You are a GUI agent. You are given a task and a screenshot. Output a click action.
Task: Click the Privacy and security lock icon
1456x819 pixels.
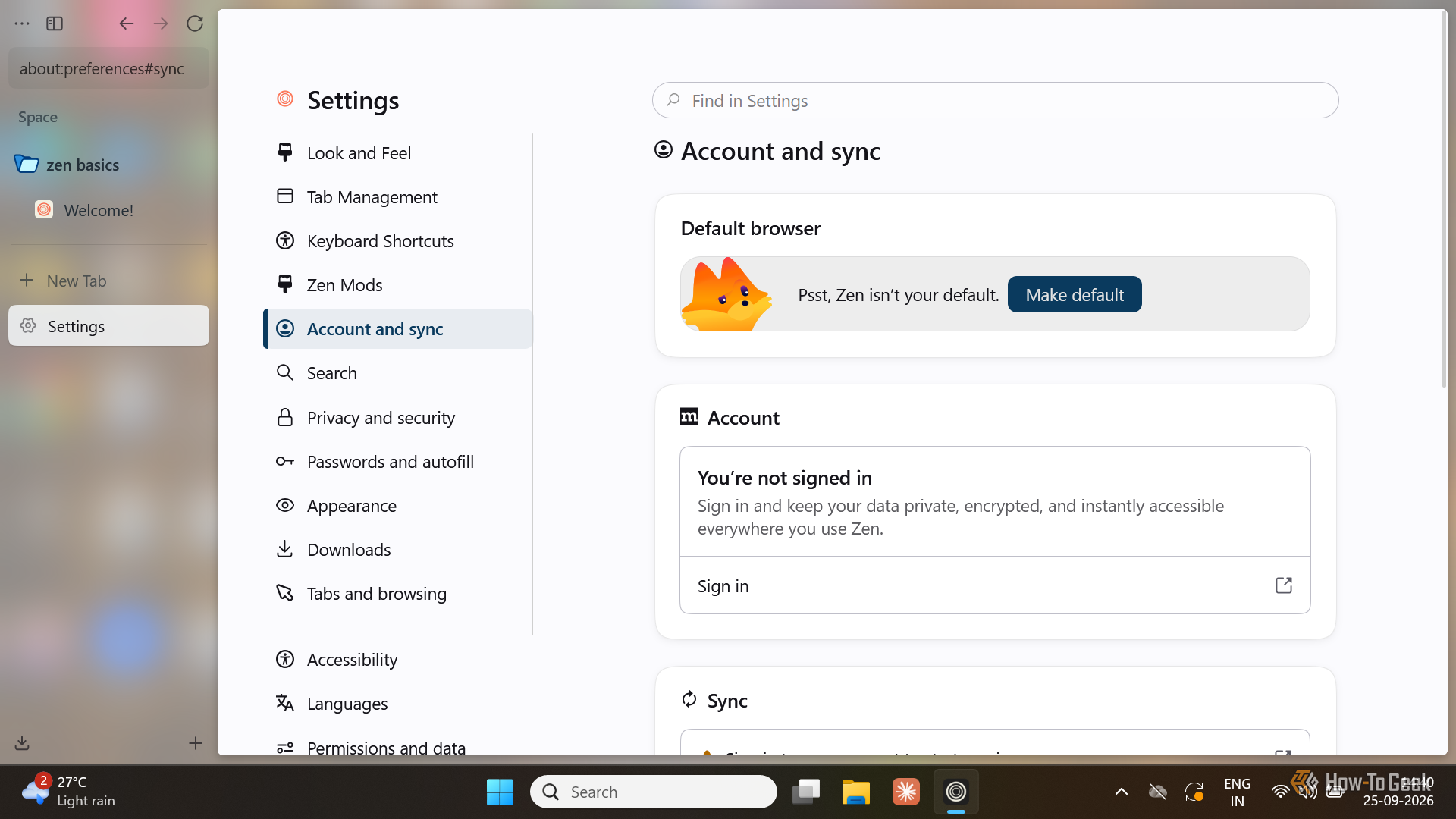pyautogui.click(x=285, y=417)
